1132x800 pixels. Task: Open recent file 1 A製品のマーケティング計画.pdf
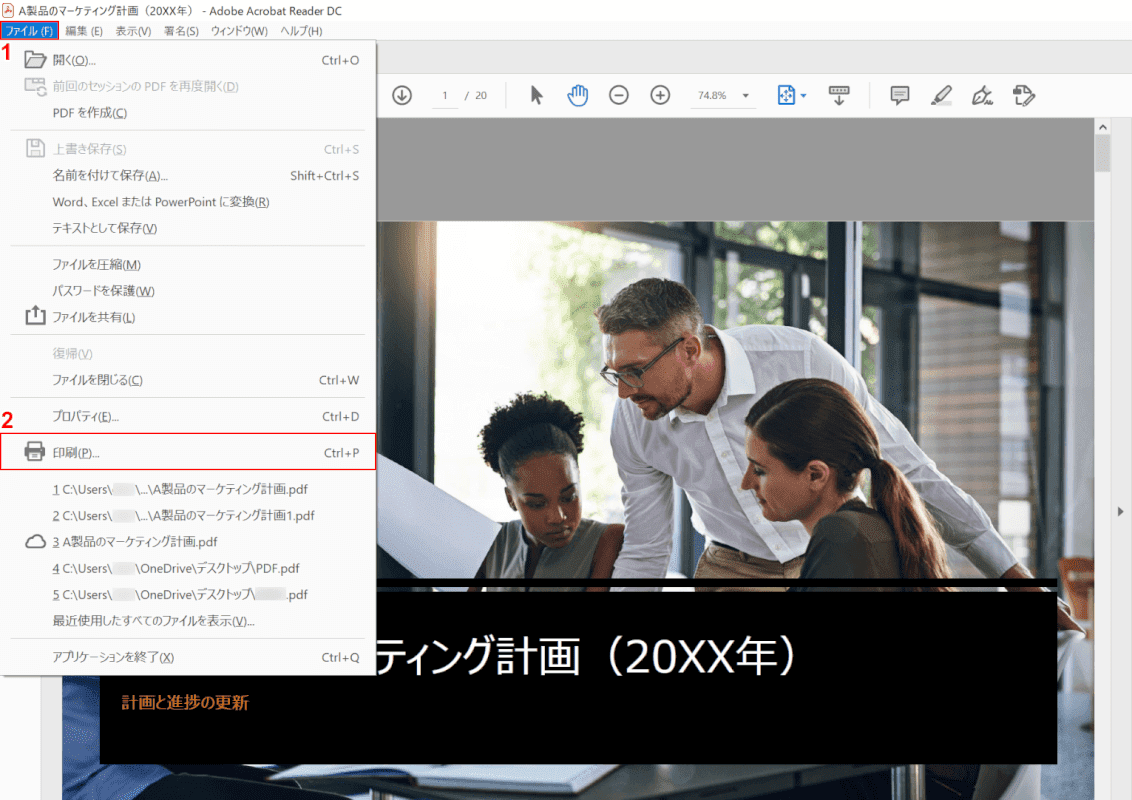188,489
